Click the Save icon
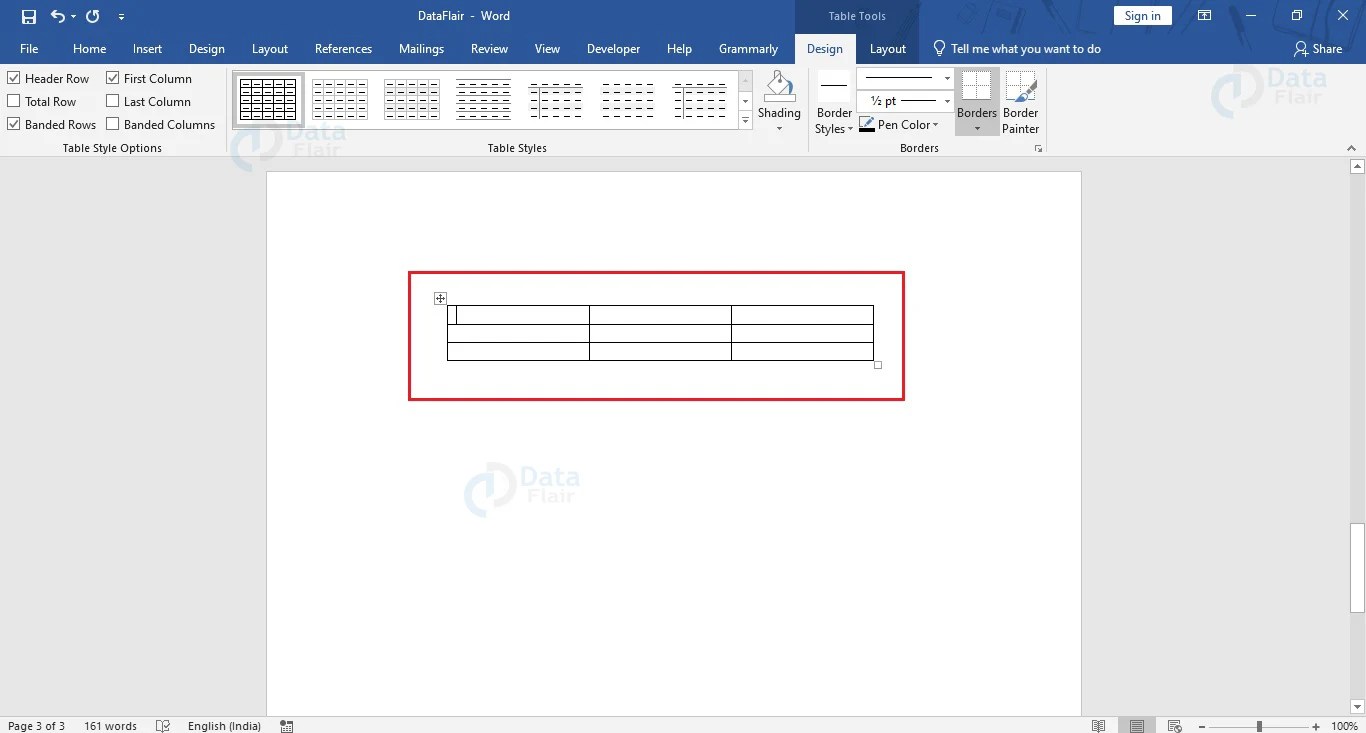Viewport: 1366px width, 733px height. pyautogui.click(x=28, y=16)
